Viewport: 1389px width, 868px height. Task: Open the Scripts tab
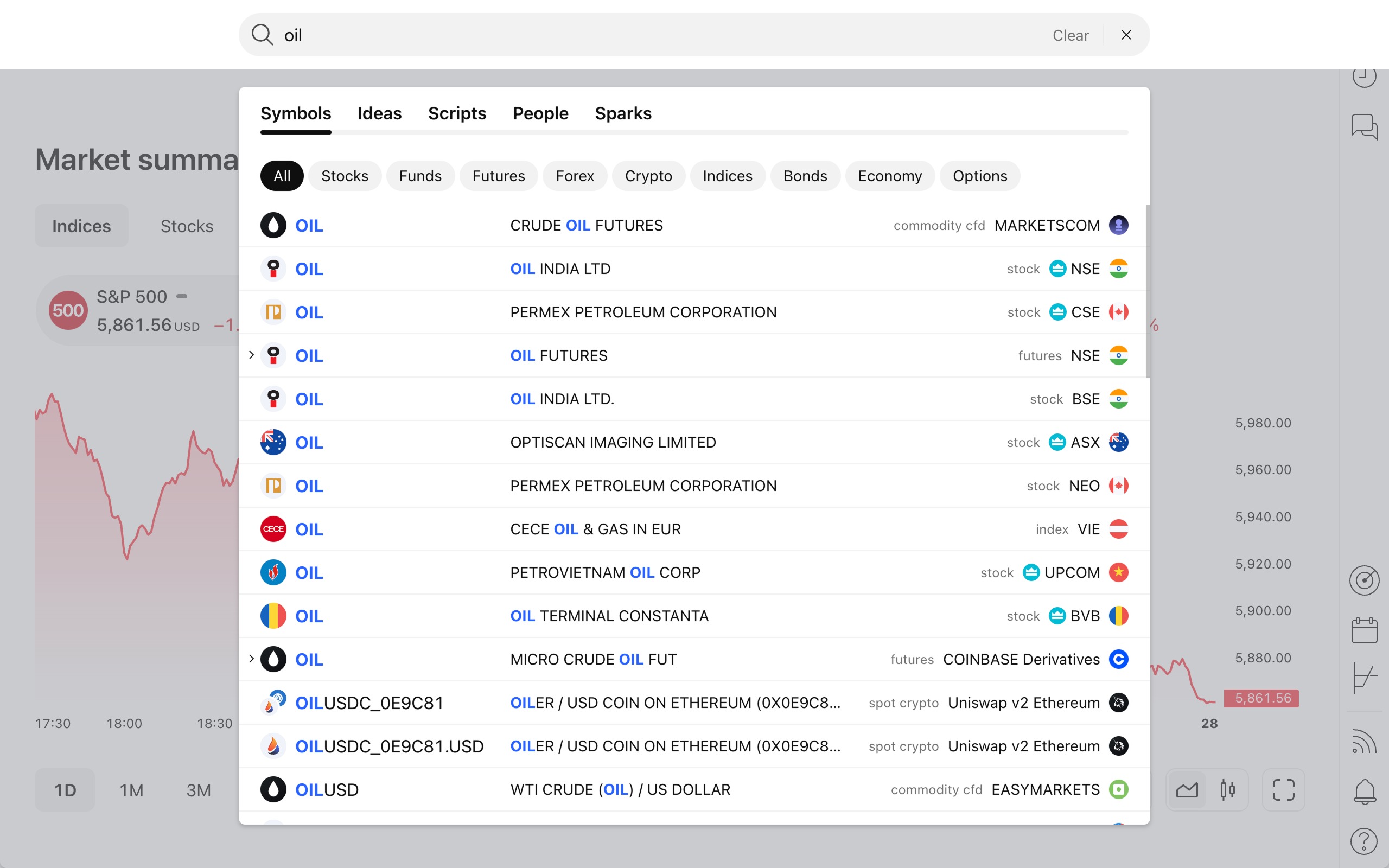(x=457, y=114)
